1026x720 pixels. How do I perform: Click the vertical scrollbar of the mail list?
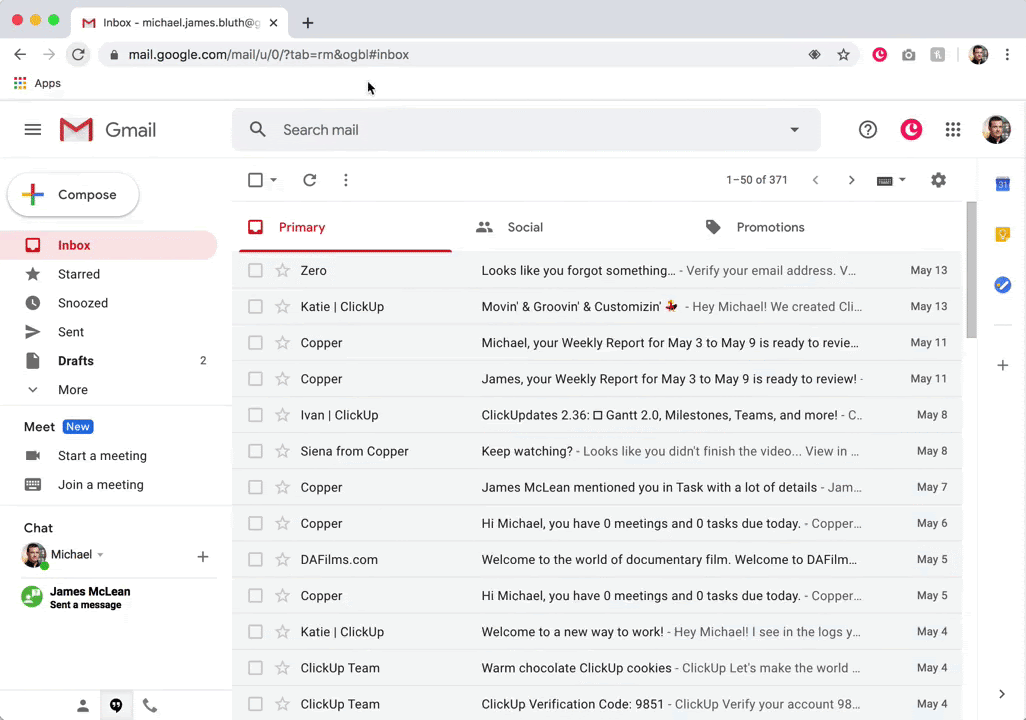(x=970, y=270)
